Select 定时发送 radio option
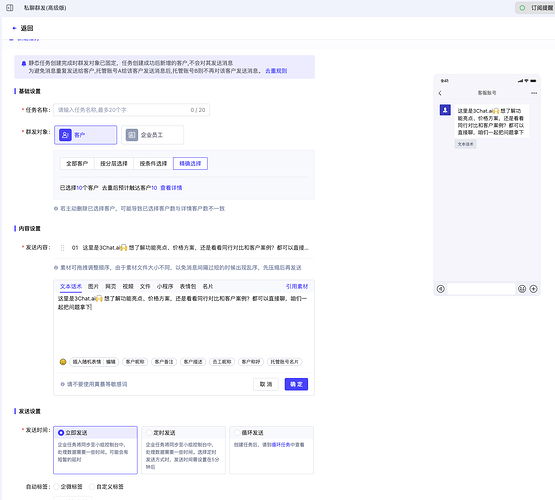Viewport: 555px width, 500px height. (x=149, y=433)
